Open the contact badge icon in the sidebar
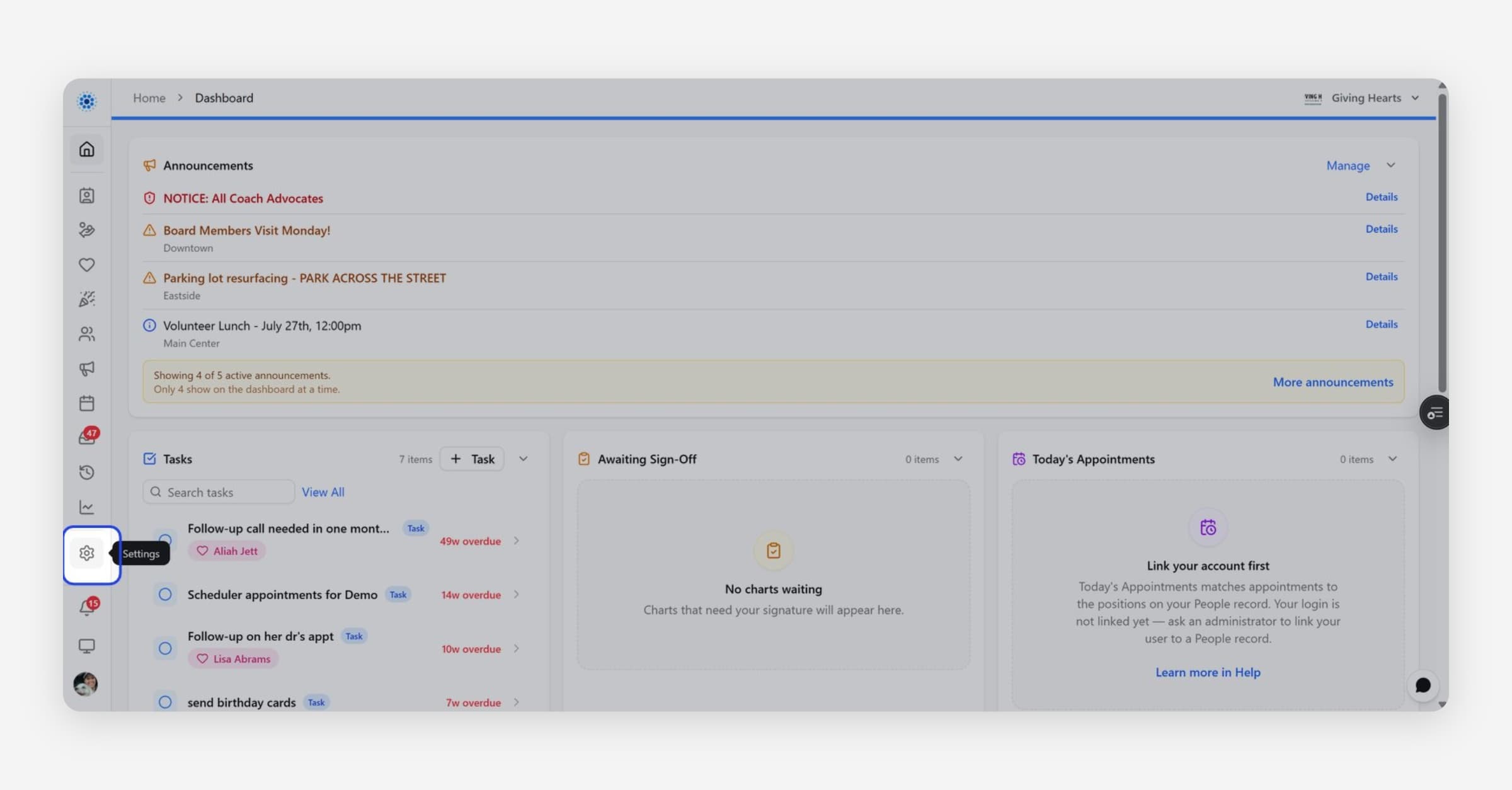This screenshot has height=790, width=1512. coord(86,195)
